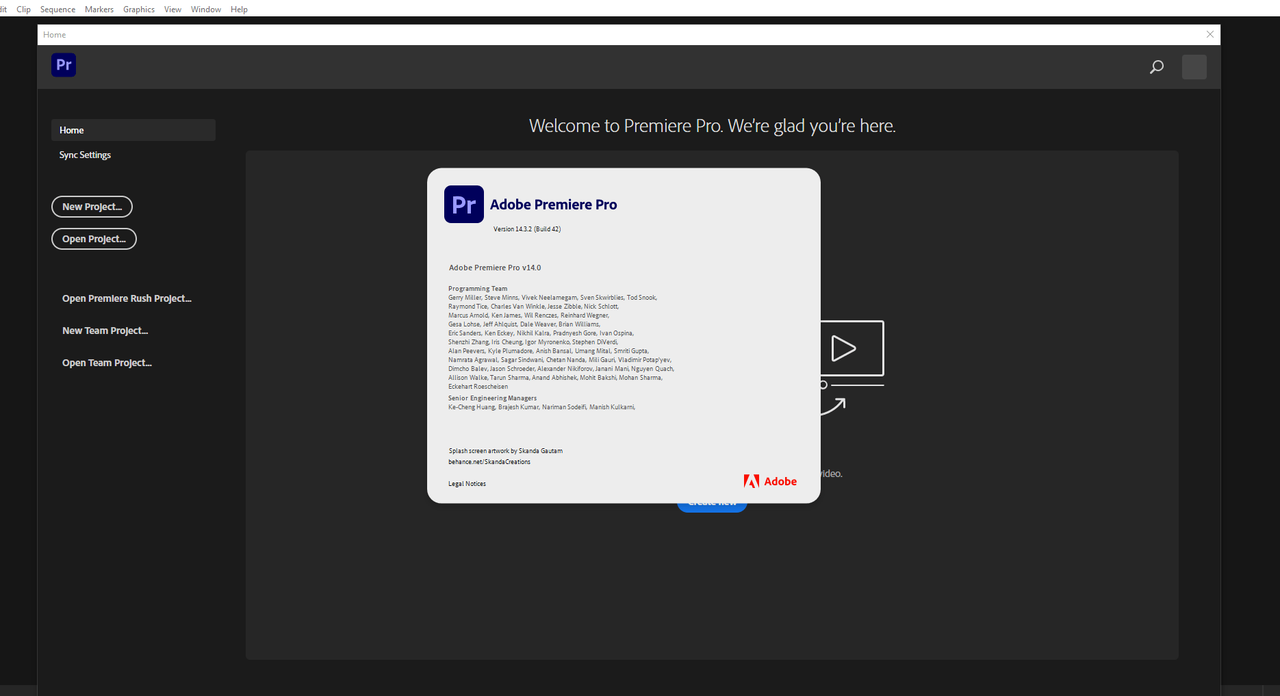This screenshot has height=696, width=1280.
Task: Close the Home window
Action: (1210, 34)
